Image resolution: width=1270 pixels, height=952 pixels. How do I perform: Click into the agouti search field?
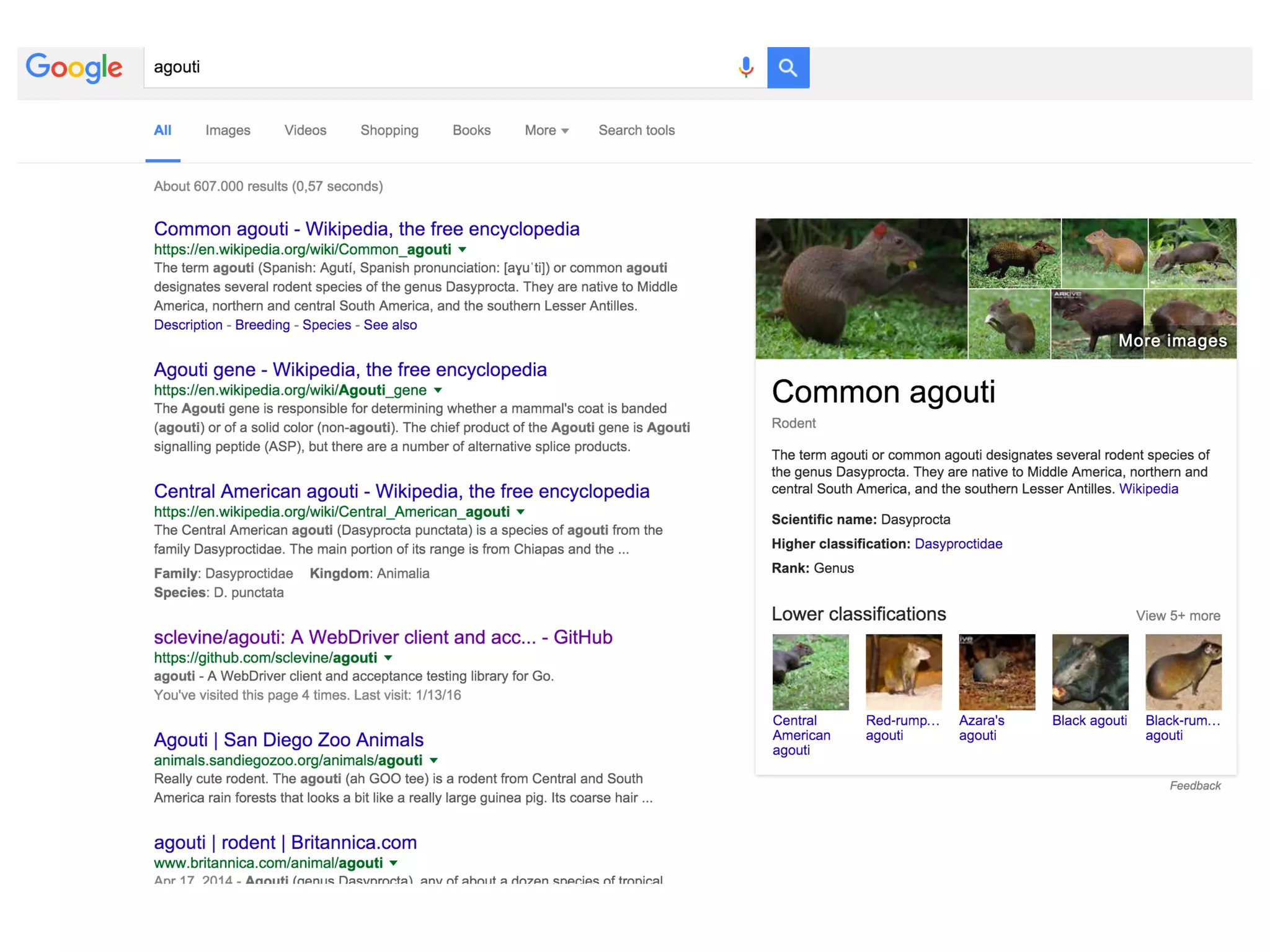pos(434,67)
